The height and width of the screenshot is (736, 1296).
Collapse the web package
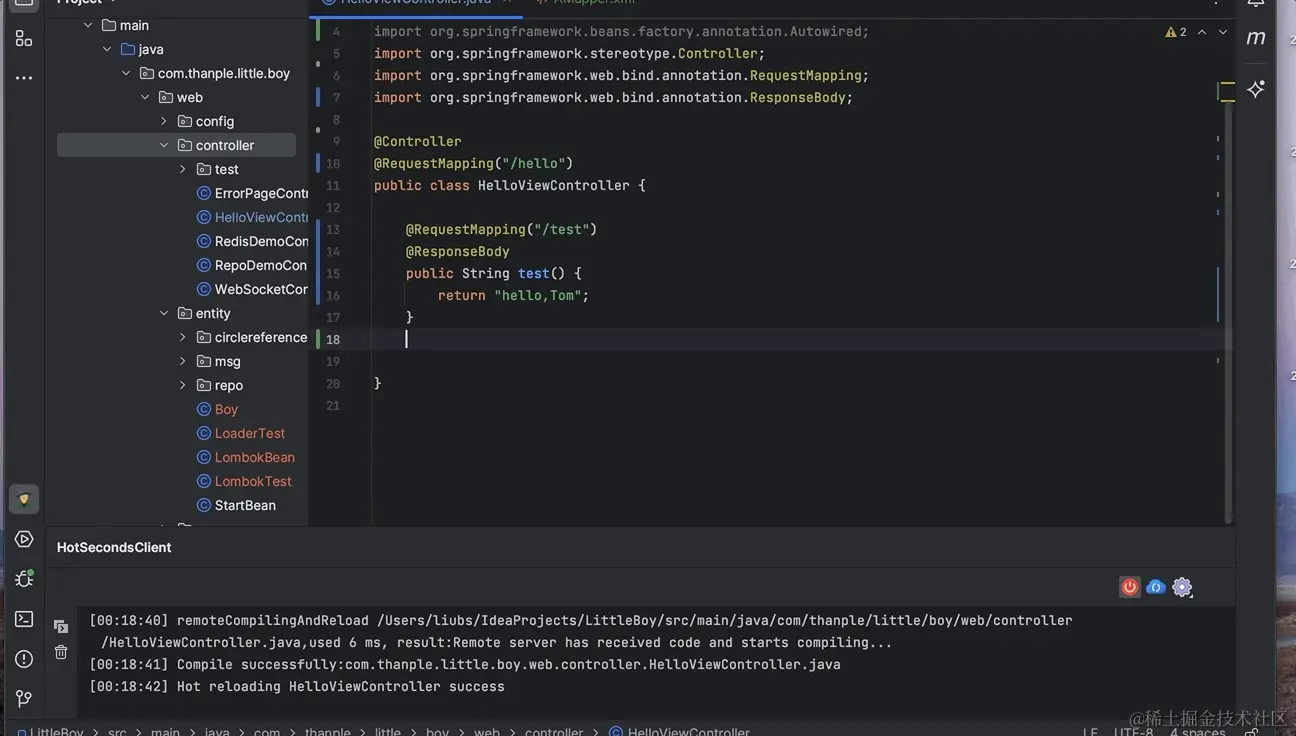point(145,97)
